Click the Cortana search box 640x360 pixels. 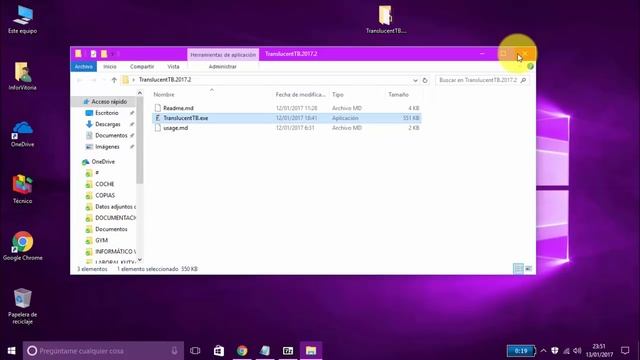coord(103,351)
